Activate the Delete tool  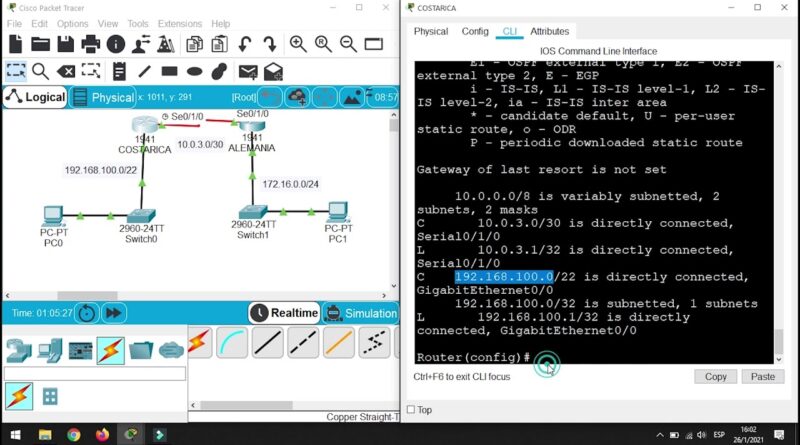66,71
